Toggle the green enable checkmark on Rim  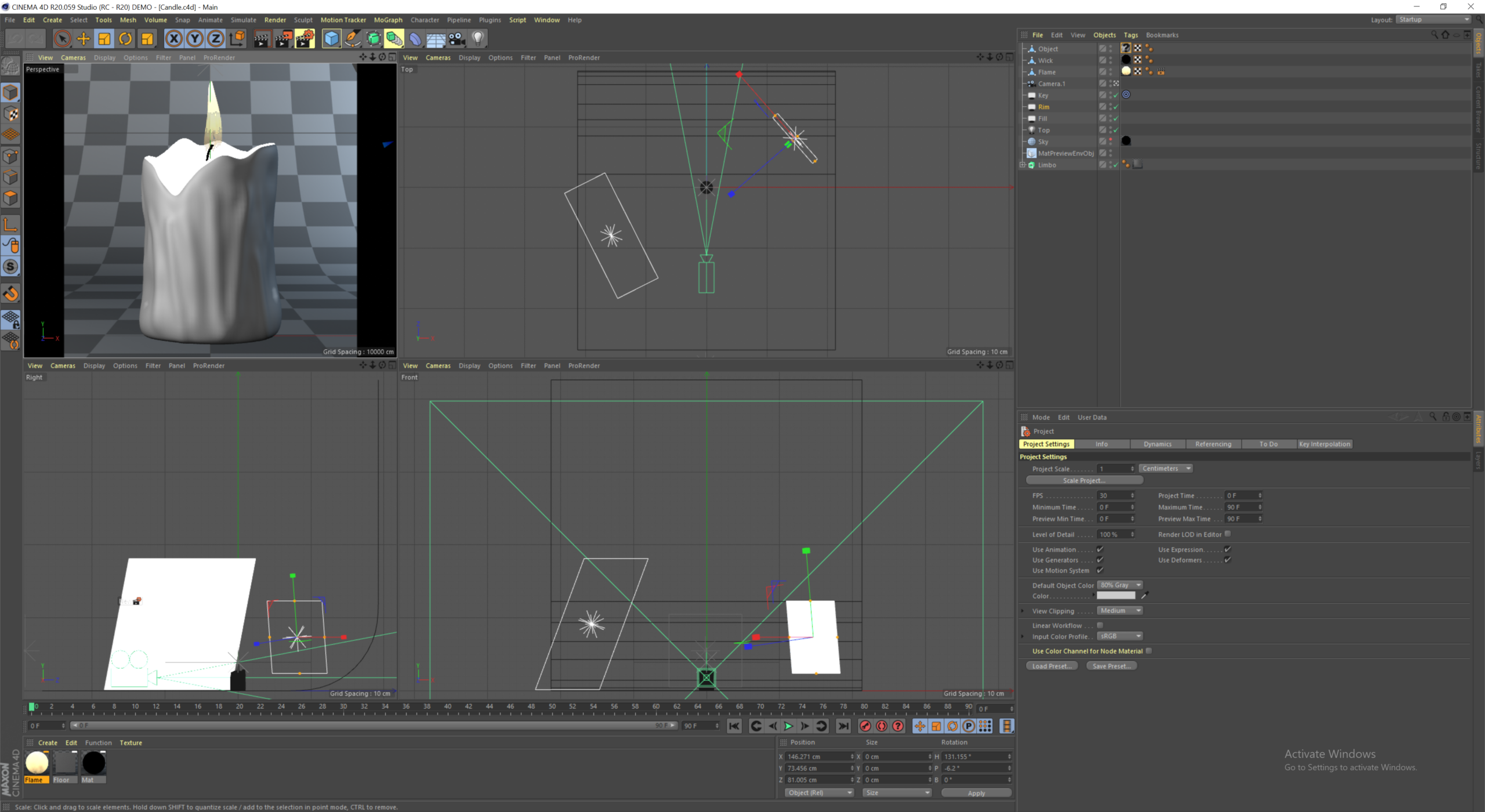point(1115,107)
